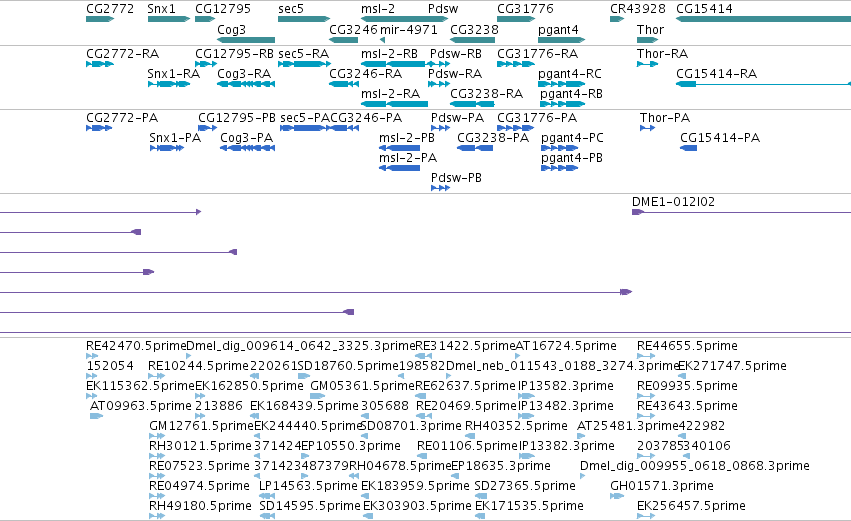Select transcript CG15414-RA

(x=764, y=84)
